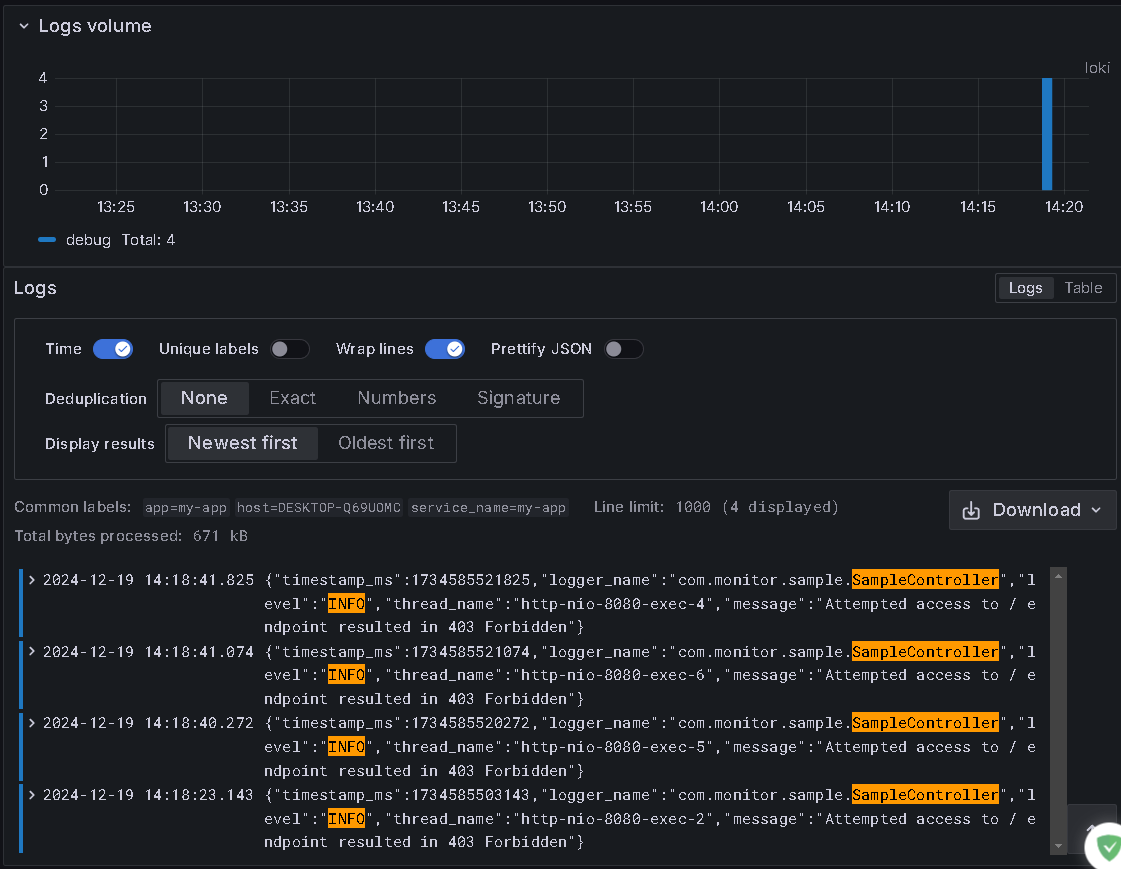
Task: Click highlighted SampleController in 14:18:41.825 row
Action: click(x=924, y=580)
